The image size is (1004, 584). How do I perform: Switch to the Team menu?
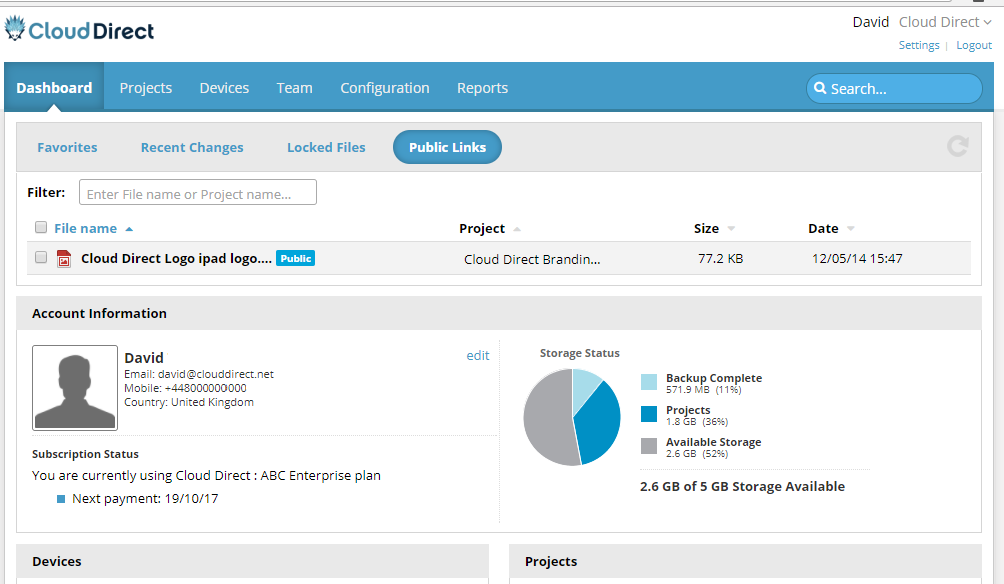pyautogui.click(x=295, y=88)
